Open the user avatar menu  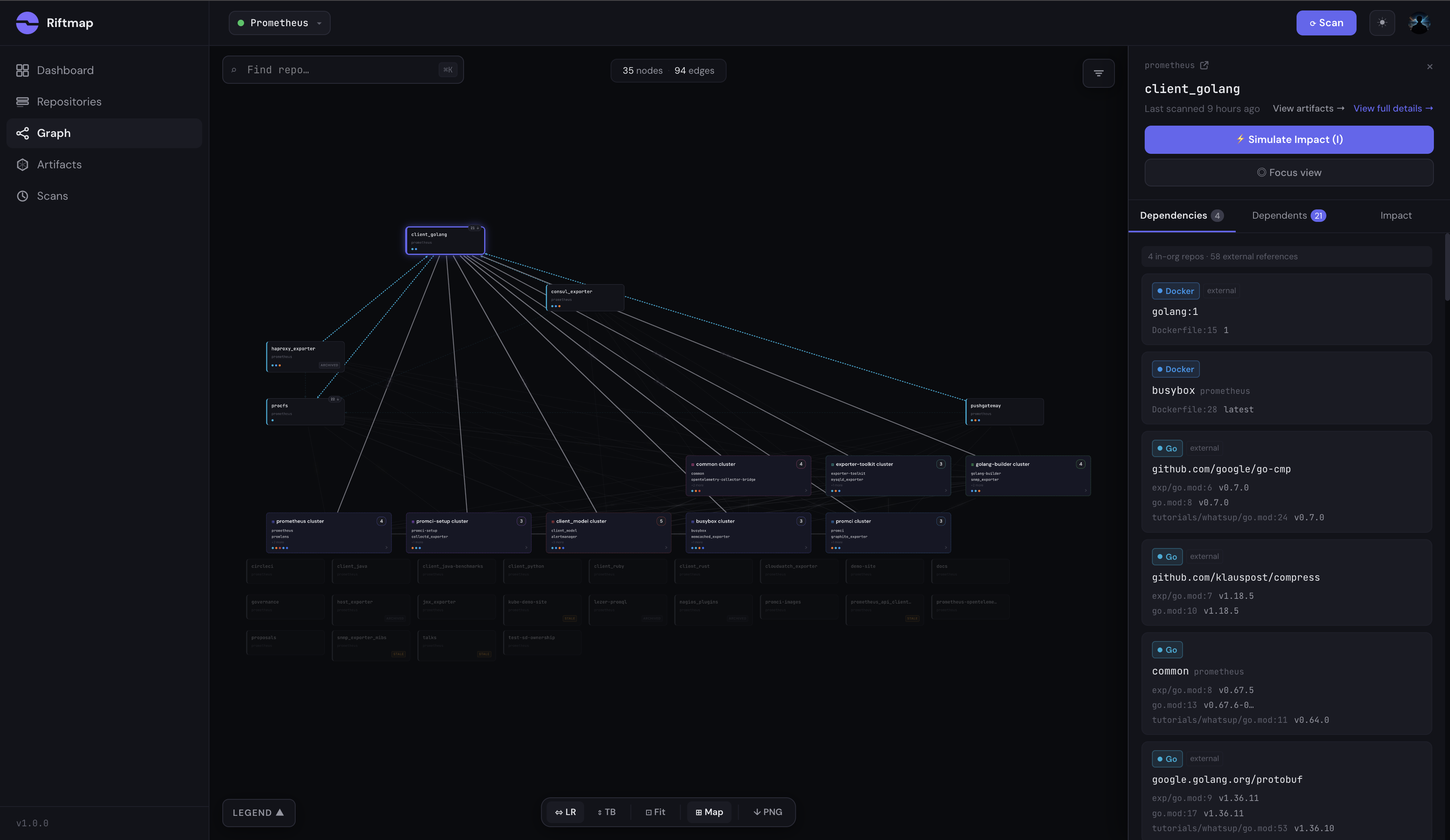(x=1419, y=23)
